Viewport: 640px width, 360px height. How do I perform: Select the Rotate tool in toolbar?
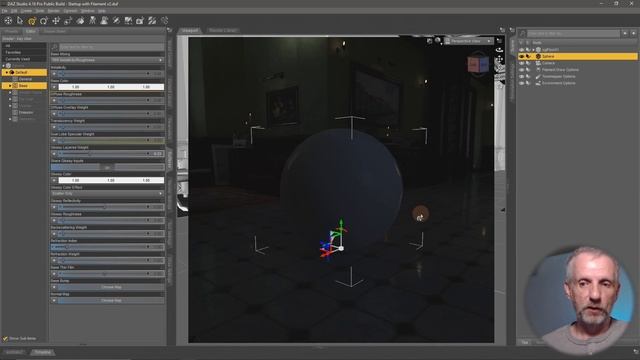click(x=44, y=20)
